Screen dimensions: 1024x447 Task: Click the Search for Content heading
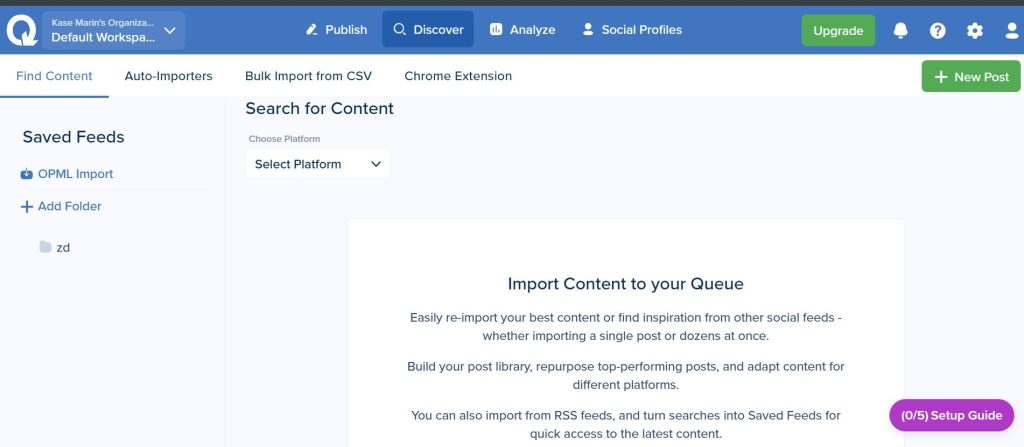pos(319,108)
